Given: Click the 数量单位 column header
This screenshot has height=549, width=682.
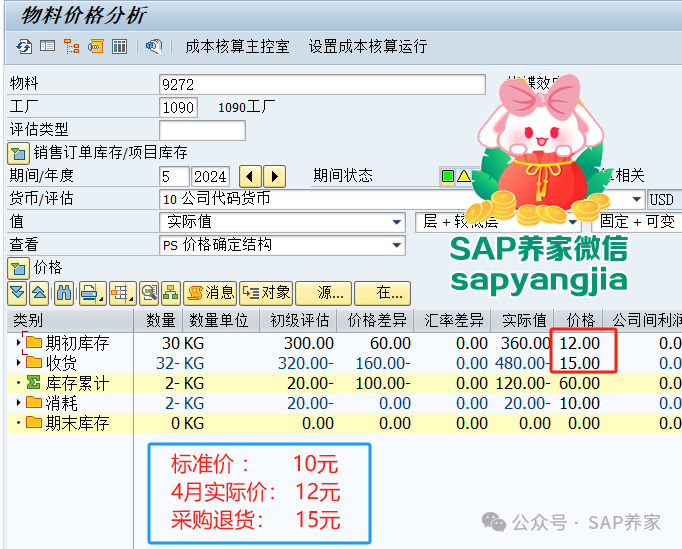Looking at the screenshot, I should (219, 321).
